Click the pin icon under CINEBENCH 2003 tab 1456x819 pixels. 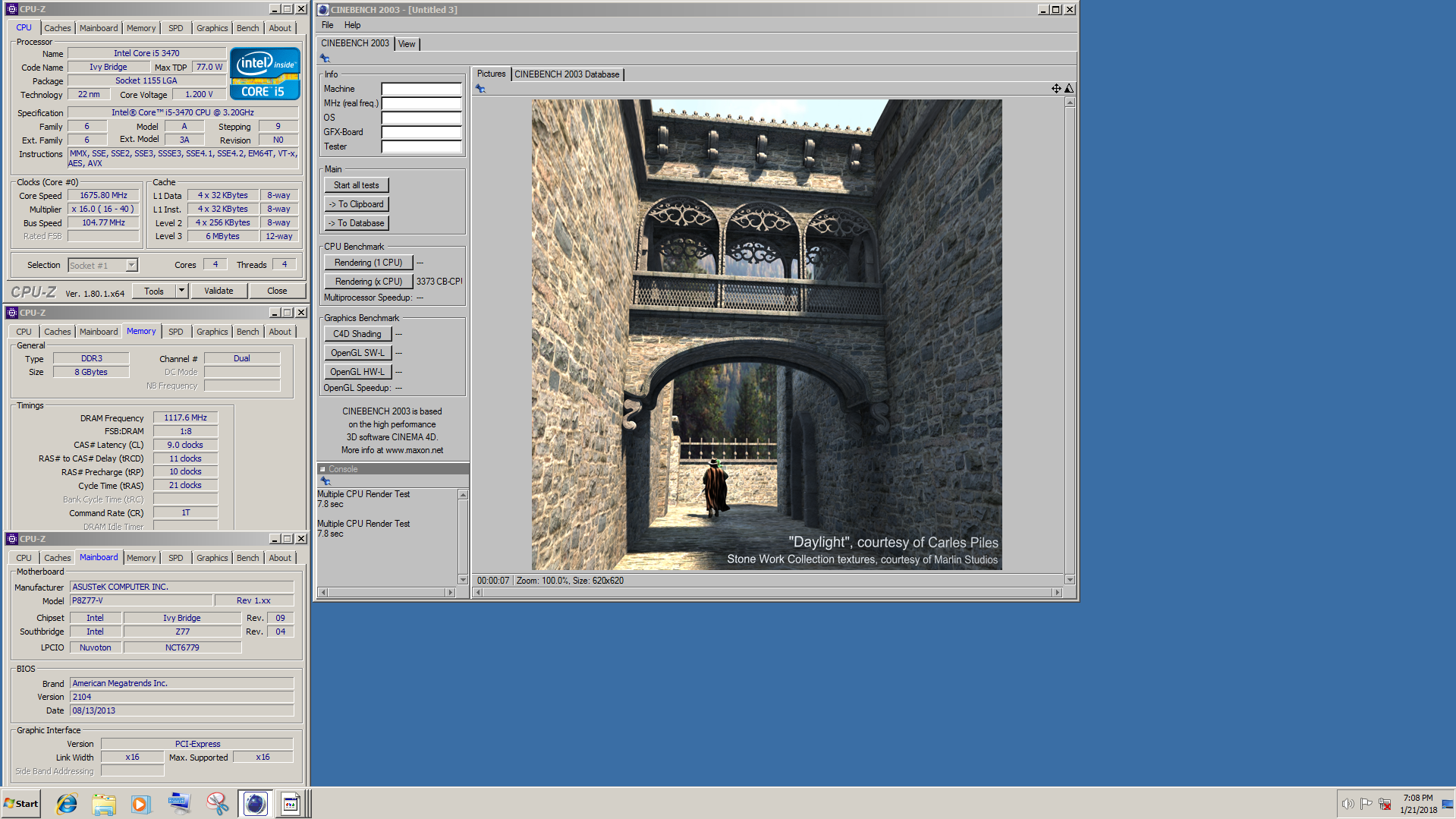325,58
